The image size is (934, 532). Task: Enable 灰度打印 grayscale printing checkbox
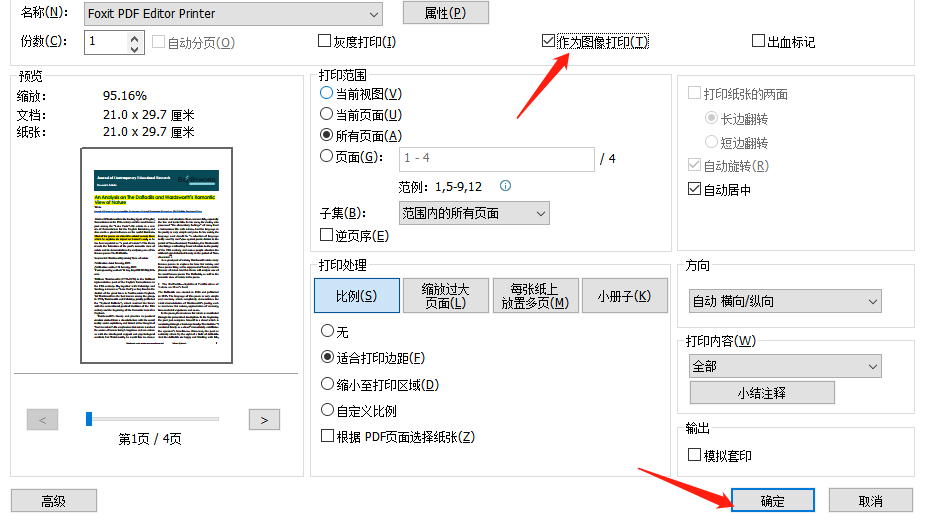[324, 42]
